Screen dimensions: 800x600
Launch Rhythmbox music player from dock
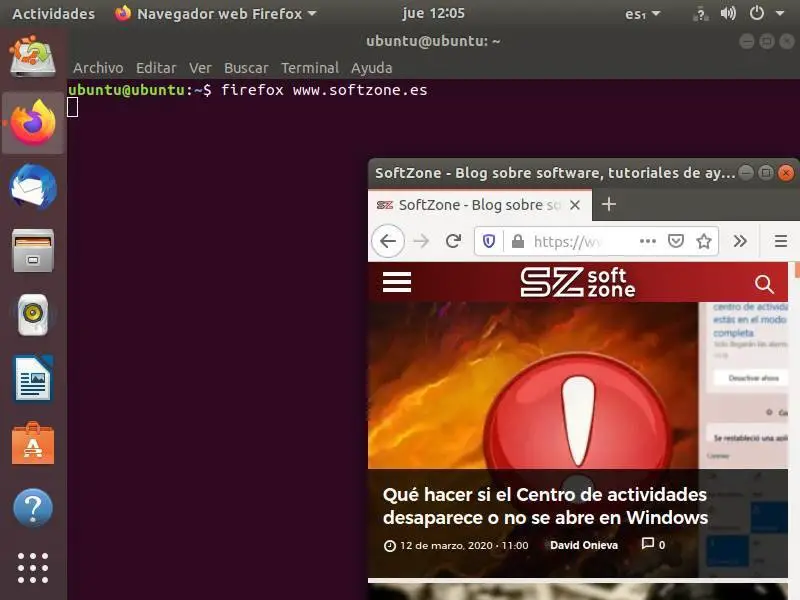pyautogui.click(x=33, y=314)
